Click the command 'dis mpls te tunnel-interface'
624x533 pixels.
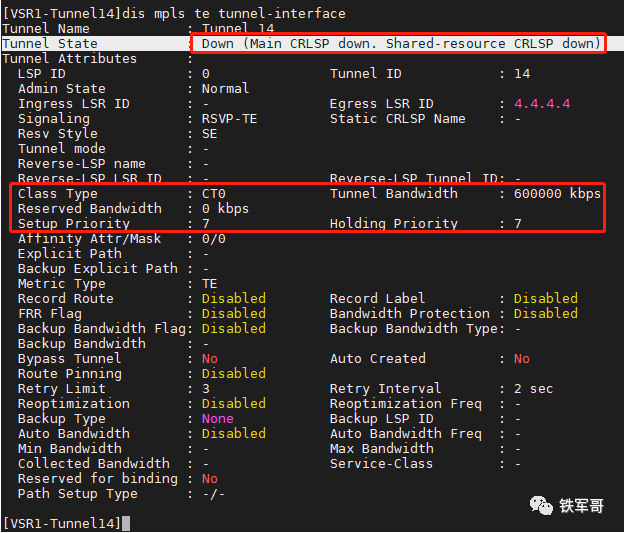pos(234,14)
